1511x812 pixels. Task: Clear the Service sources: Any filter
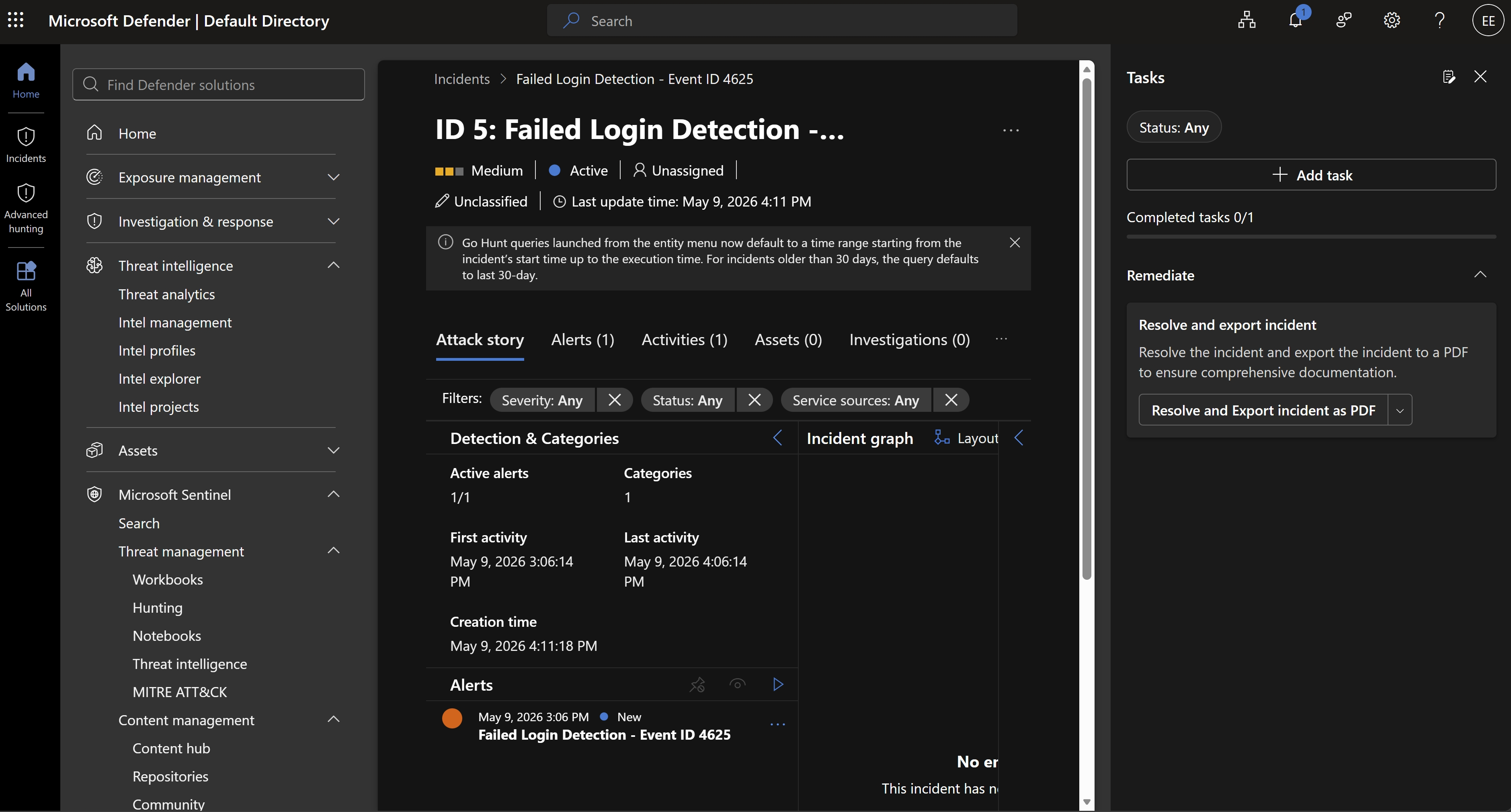(x=951, y=400)
